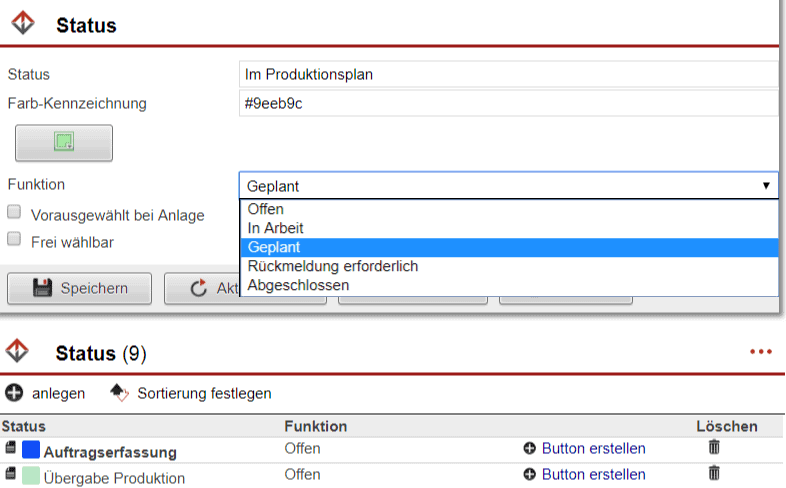Toggle the Frei wählbar checkbox
This screenshot has height=488, width=786.
point(14,239)
